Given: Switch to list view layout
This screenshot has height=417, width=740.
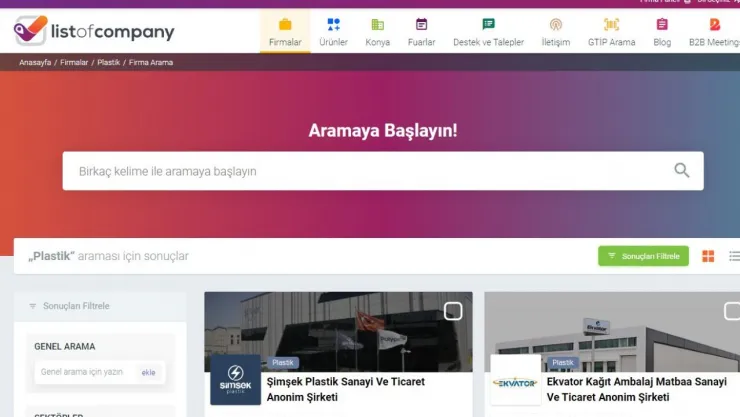Looking at the screenshot, I should [x=734, y=256].
